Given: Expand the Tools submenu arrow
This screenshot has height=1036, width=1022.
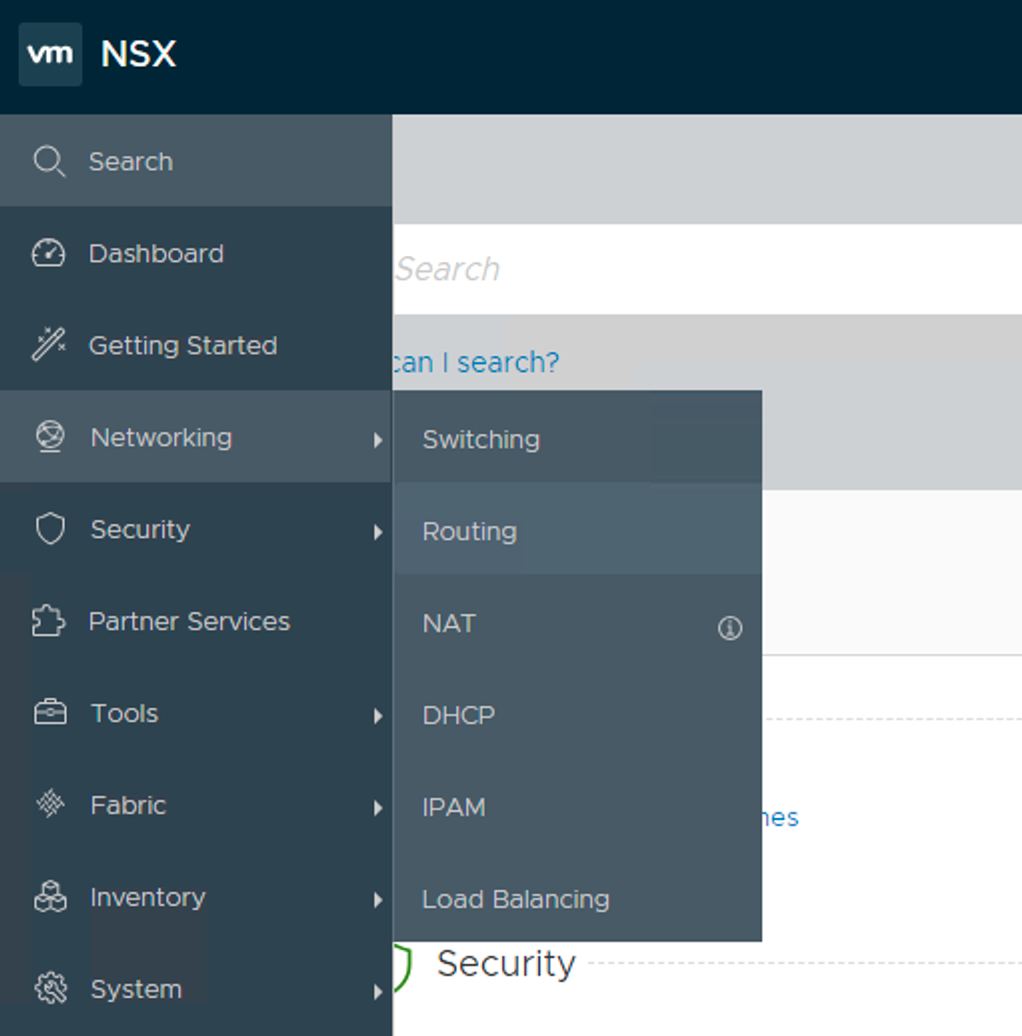Looking at the screenshot, I should (x=377, y=716).
